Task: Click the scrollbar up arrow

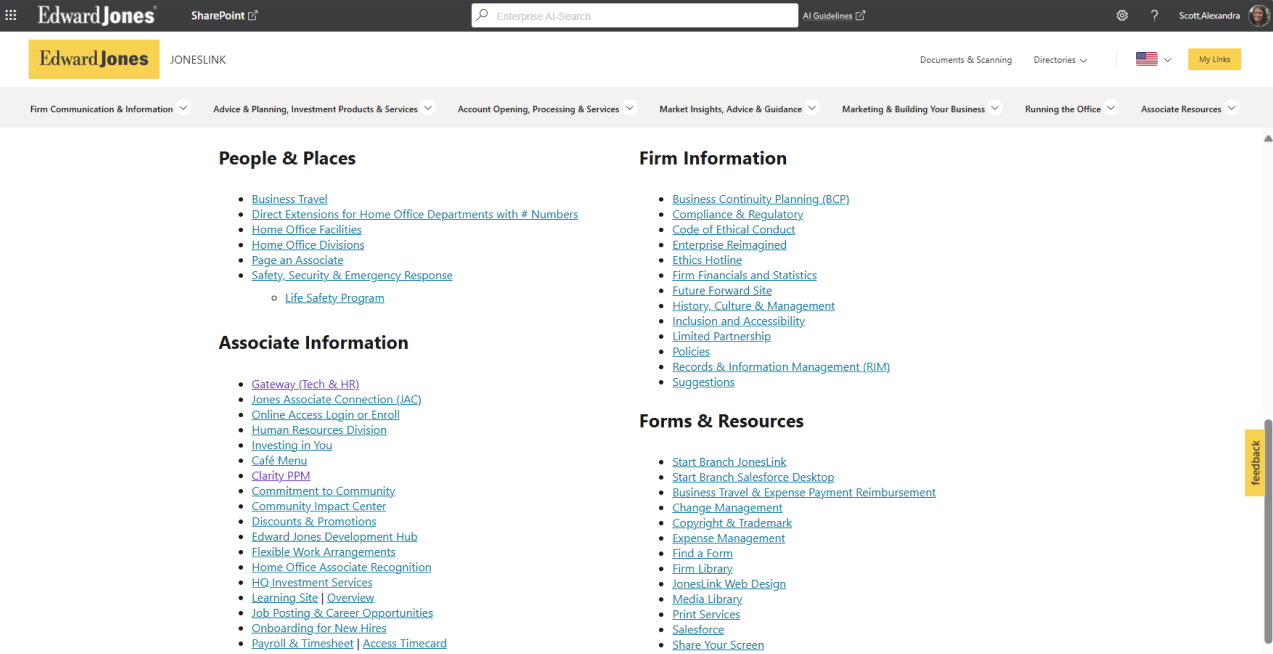Action: (x=1267, y=138)
